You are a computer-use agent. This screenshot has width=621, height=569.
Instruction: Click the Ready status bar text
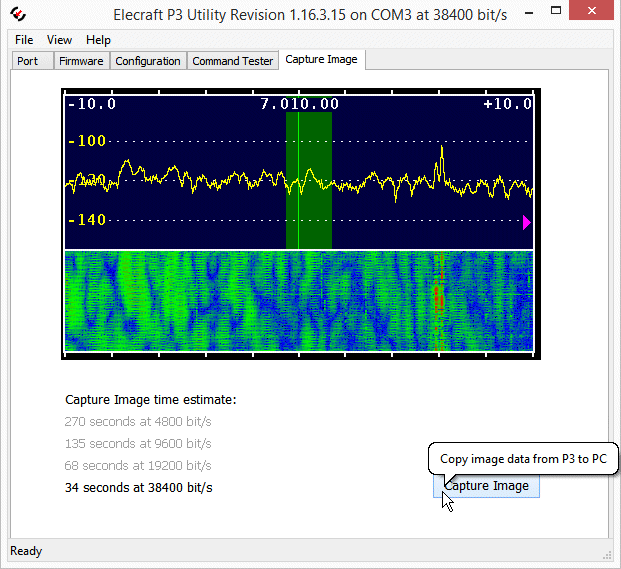click(26, 551)
